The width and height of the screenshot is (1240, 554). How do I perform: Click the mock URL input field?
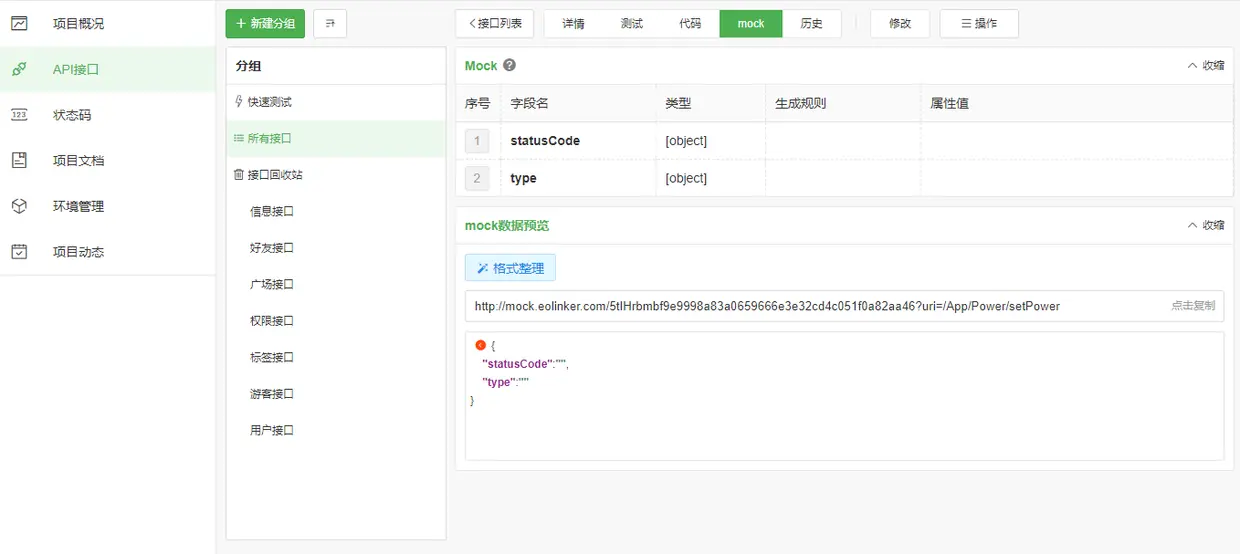click(844, 306)
